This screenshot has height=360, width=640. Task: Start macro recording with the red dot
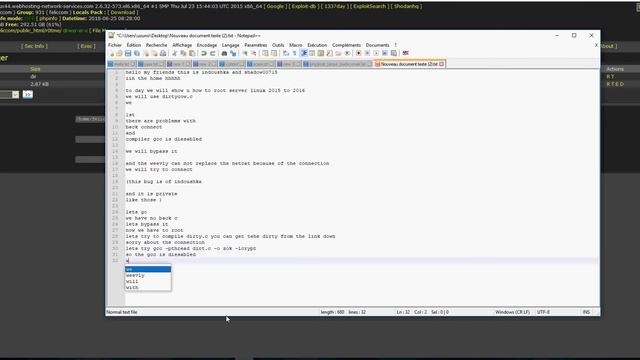point(359,53)
